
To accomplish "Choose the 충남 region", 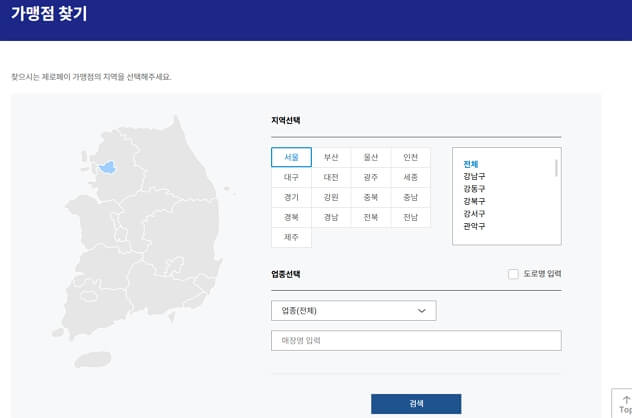I will coord(411,197).
